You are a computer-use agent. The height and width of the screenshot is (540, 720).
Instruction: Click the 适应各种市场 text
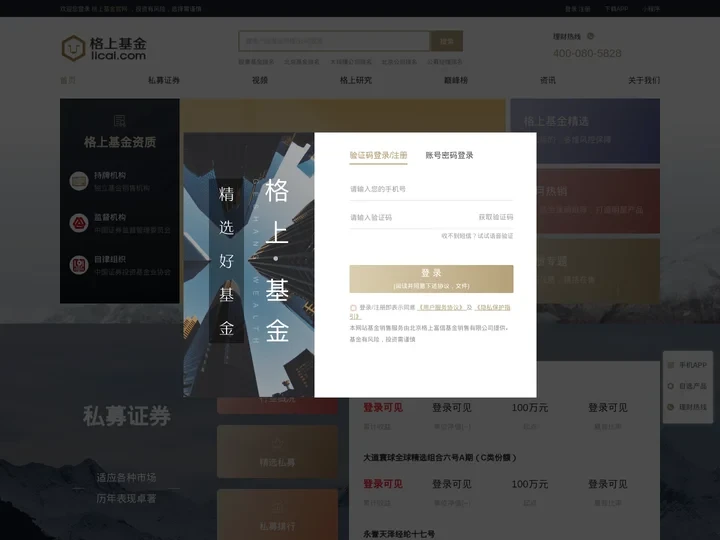click(126, 478)
